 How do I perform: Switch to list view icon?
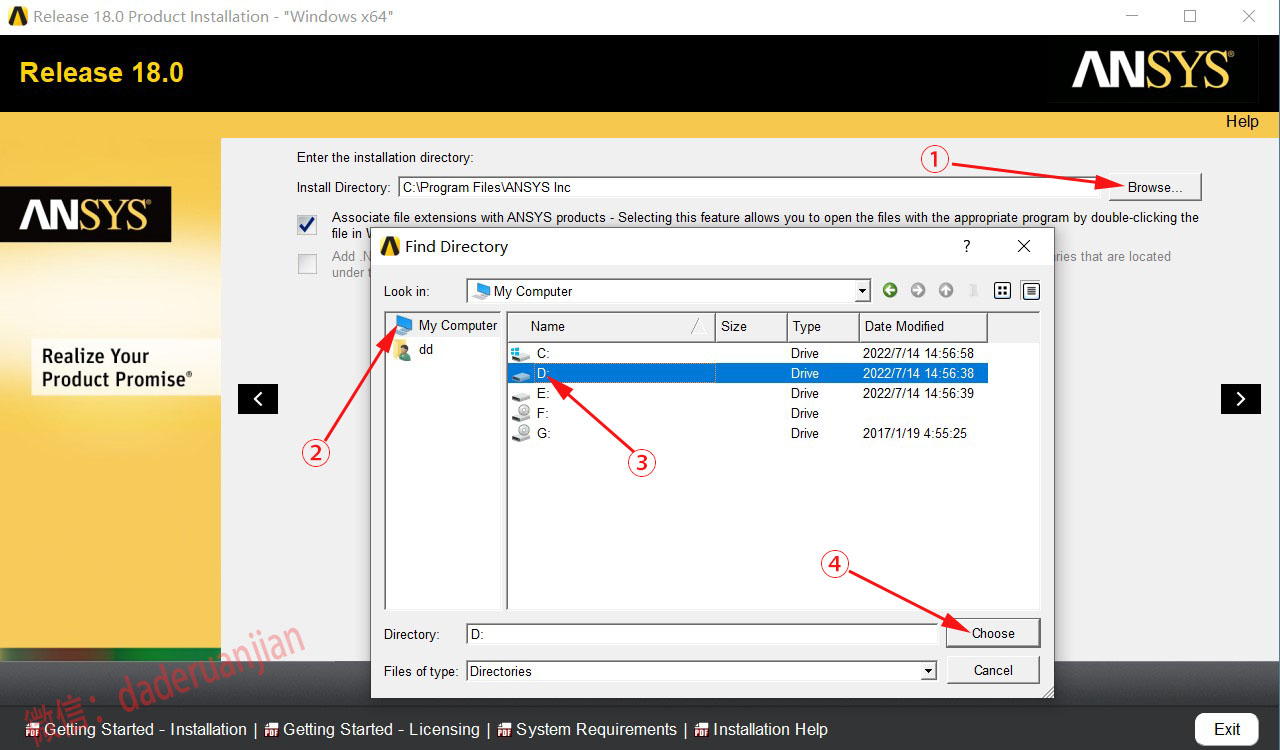[x=1002, y=291]
